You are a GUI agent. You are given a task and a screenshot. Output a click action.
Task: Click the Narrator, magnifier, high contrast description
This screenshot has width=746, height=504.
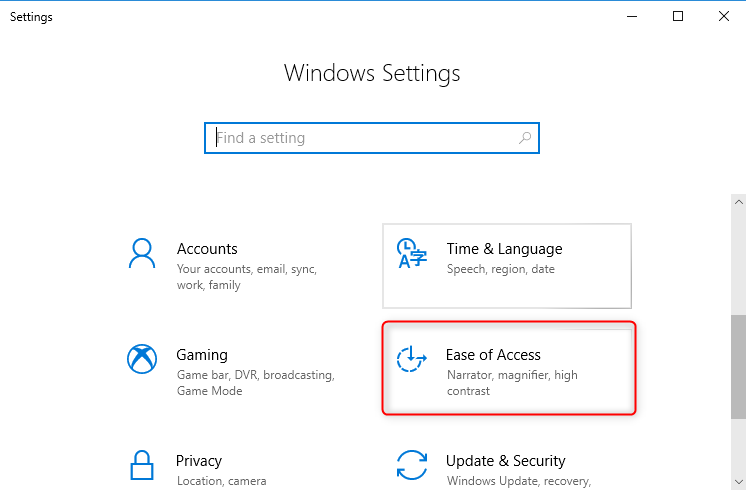[512, 383]
